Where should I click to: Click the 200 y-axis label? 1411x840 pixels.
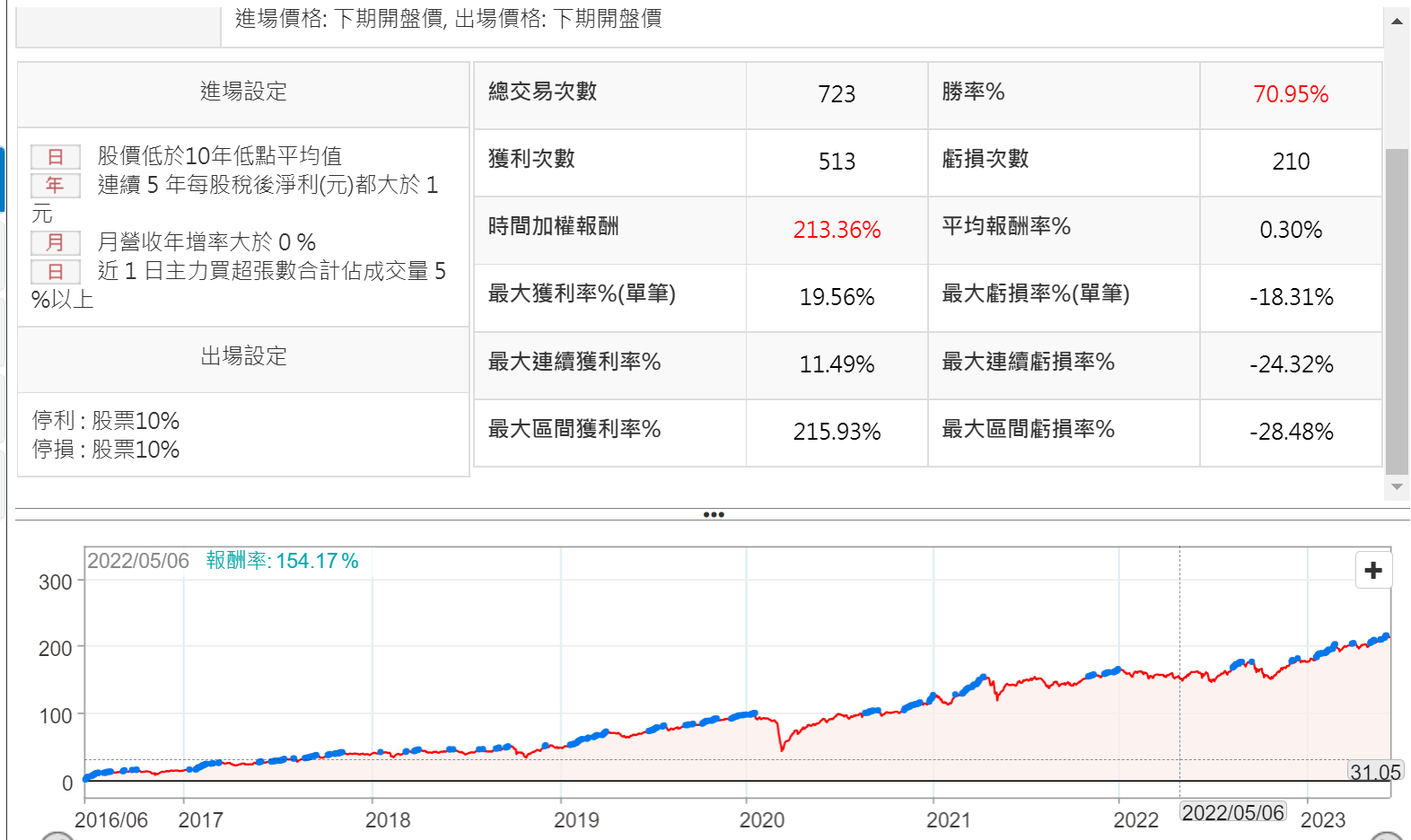(56, 649)
